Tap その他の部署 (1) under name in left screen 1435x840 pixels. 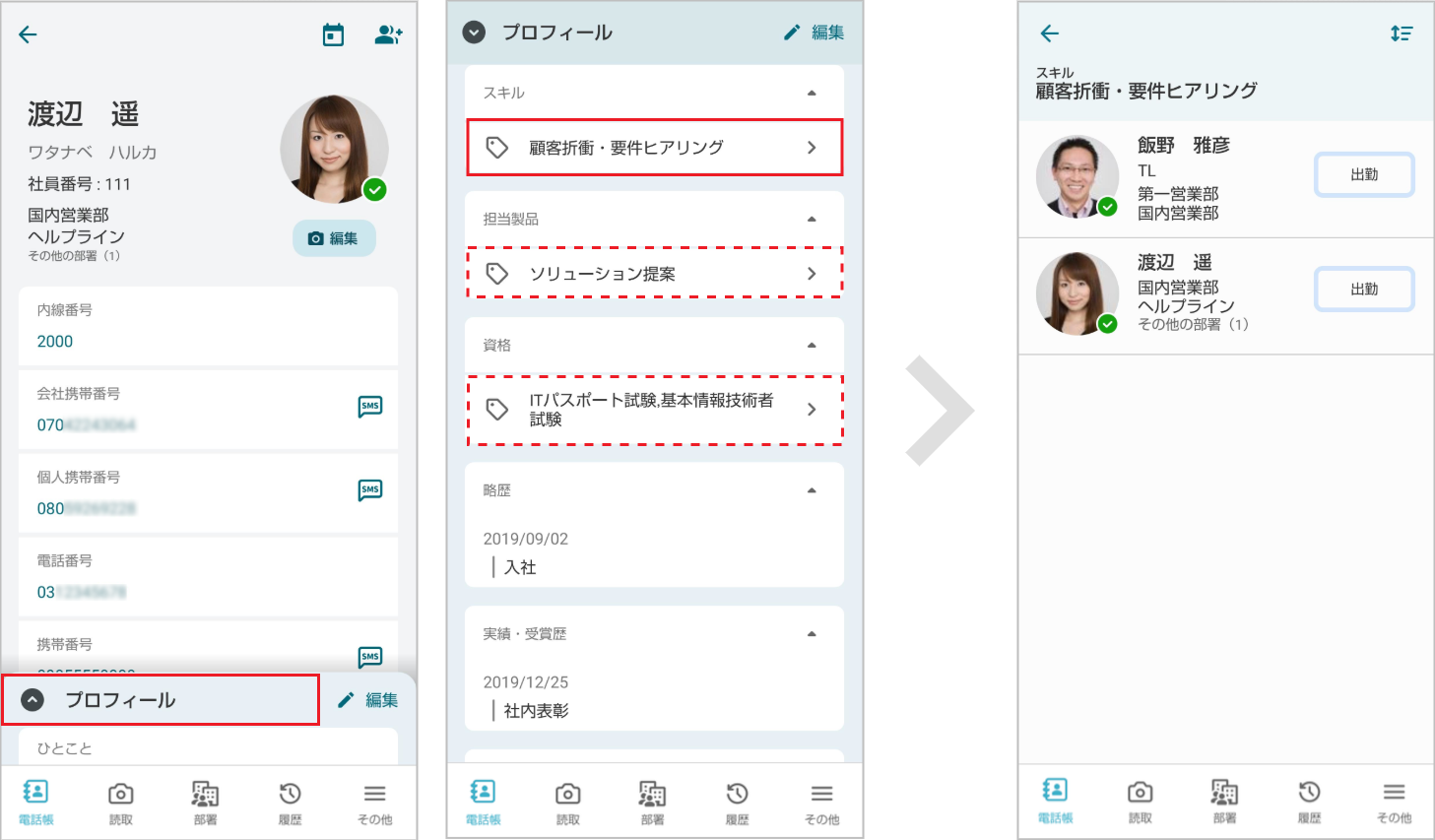pos(74,256)
